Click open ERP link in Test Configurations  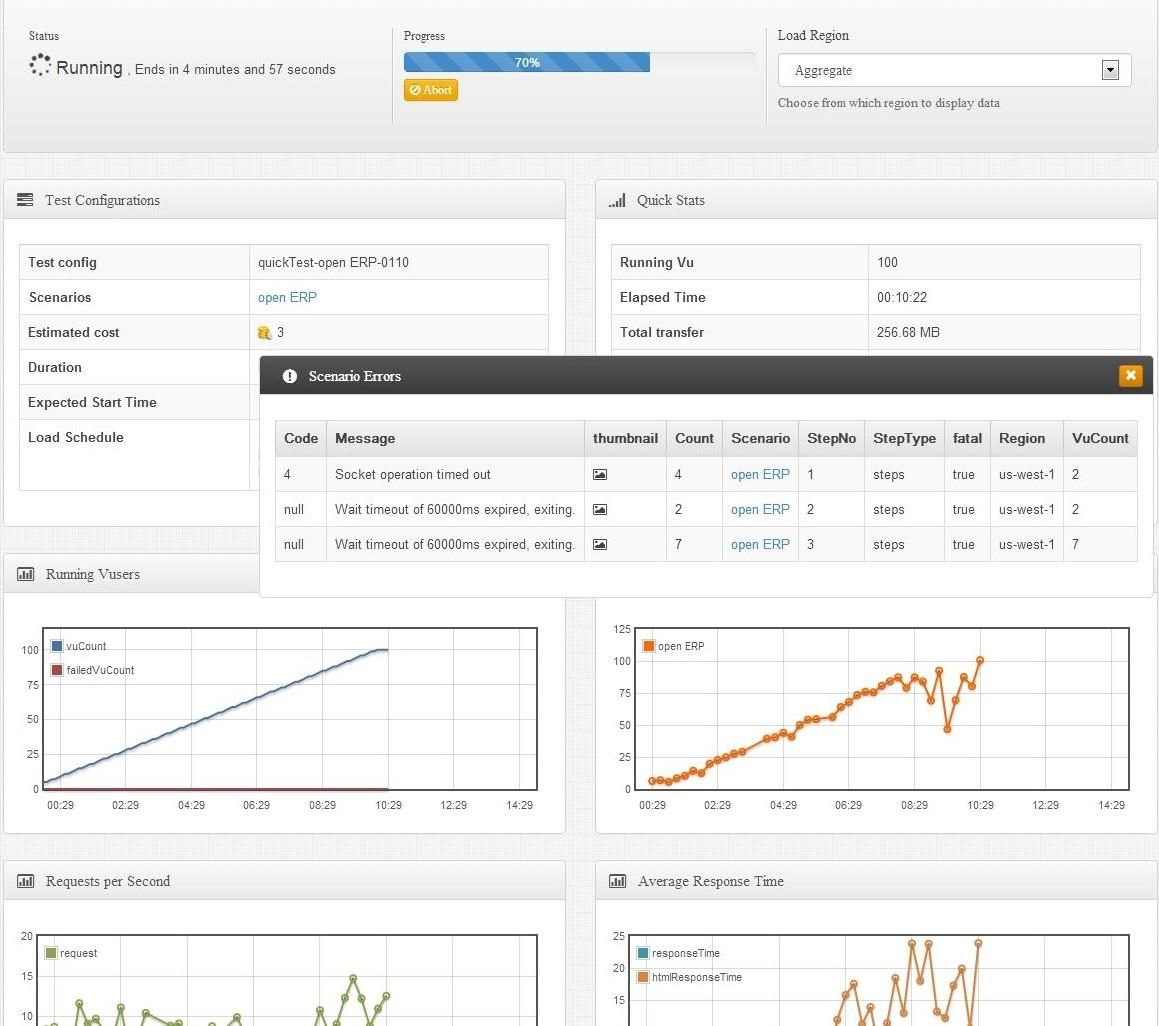287,297
